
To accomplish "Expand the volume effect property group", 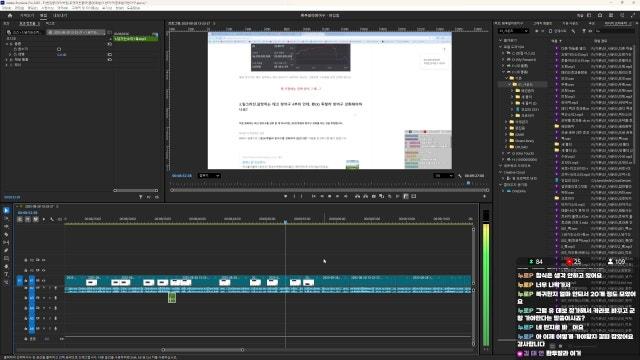I will [x=7, y=44].
